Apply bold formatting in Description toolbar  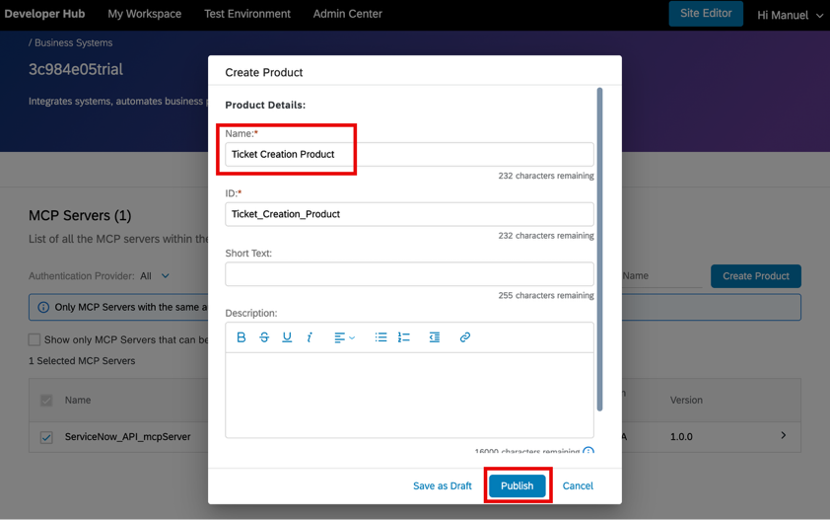(x=241, y=337)
